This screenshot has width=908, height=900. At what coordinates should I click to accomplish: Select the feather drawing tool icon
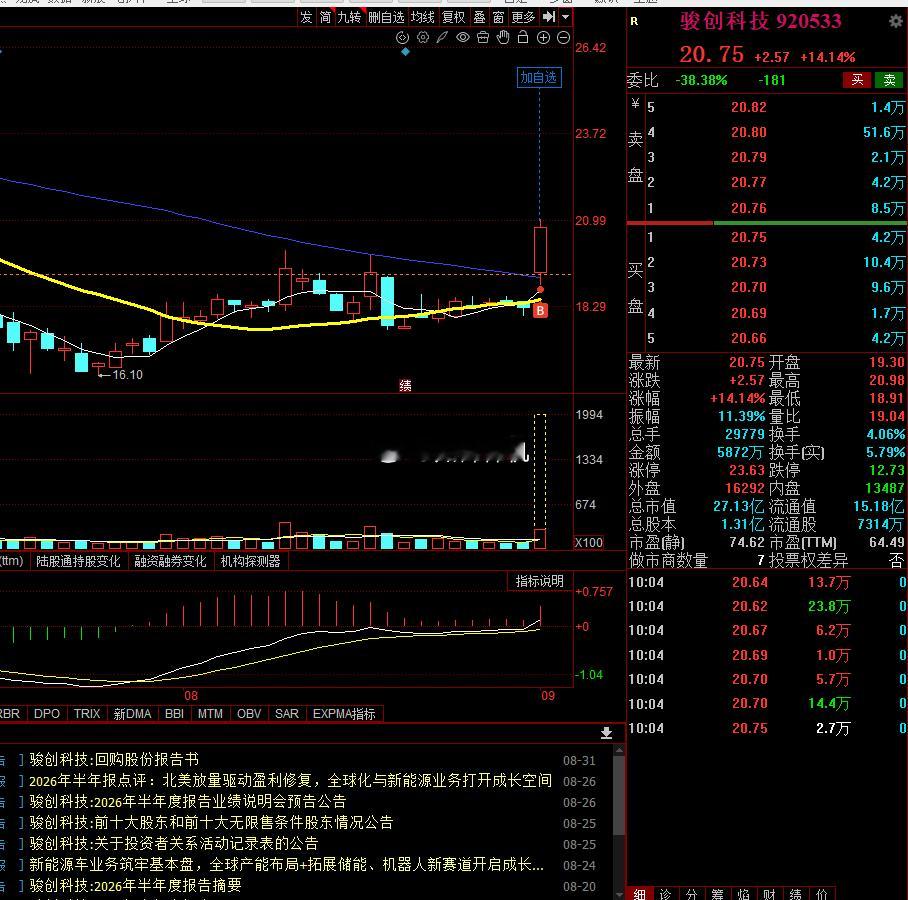coord(442,38)
